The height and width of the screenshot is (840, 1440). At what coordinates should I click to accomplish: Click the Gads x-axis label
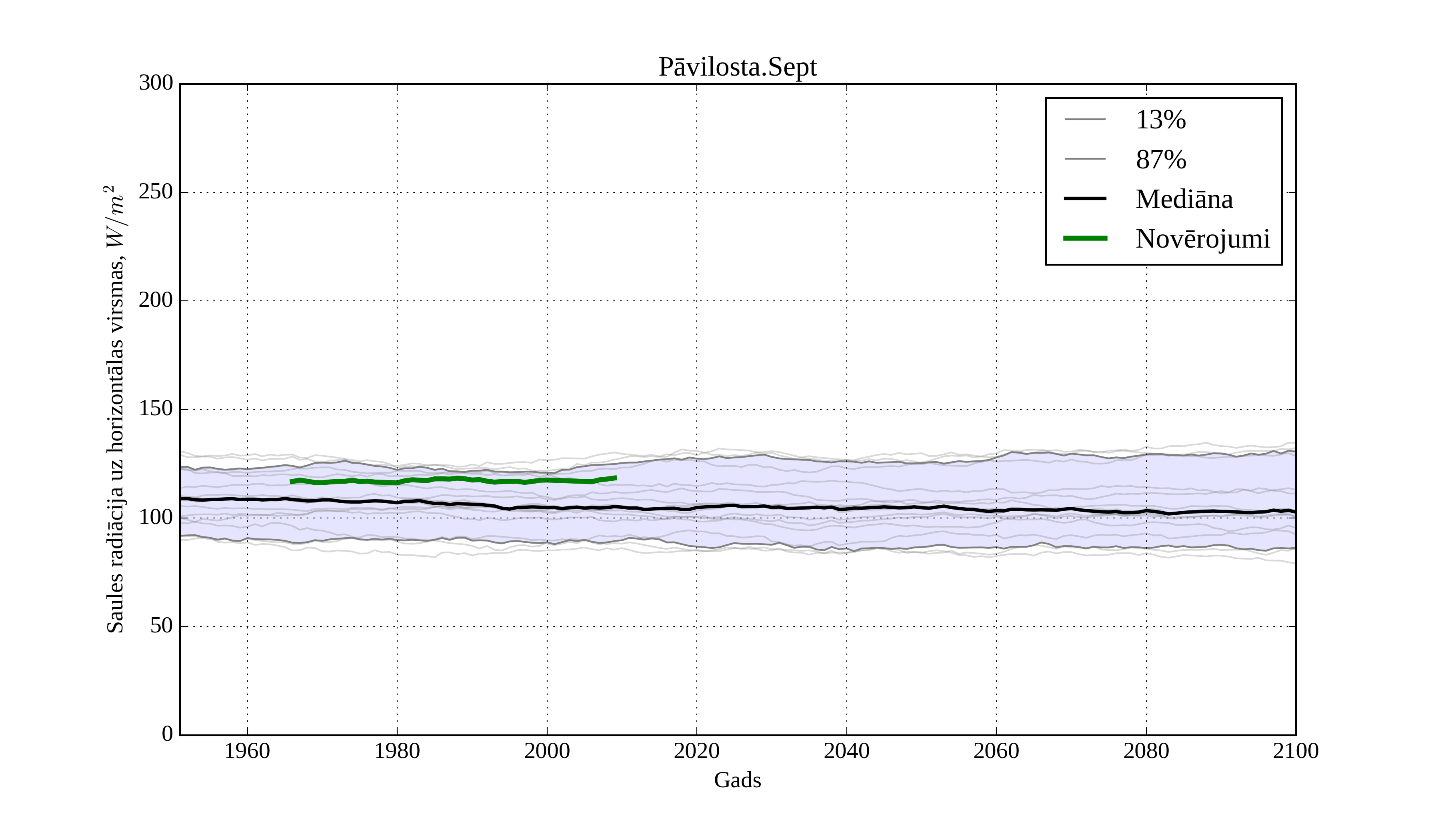737,780
